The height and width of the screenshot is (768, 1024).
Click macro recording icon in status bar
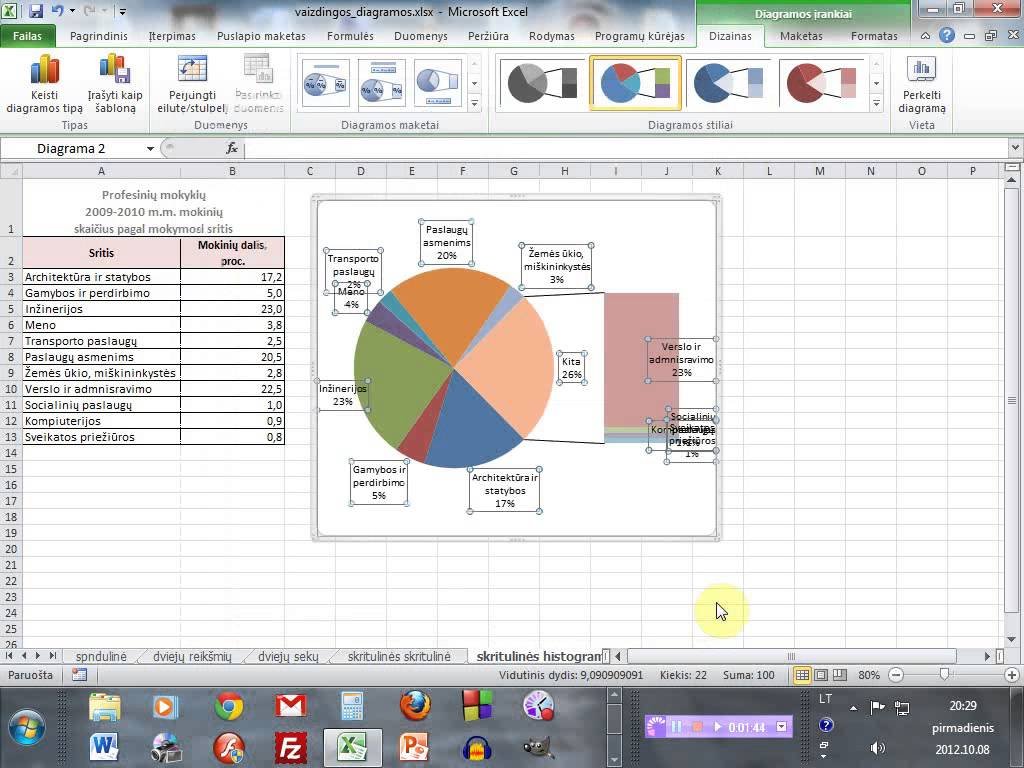(80, 675)
